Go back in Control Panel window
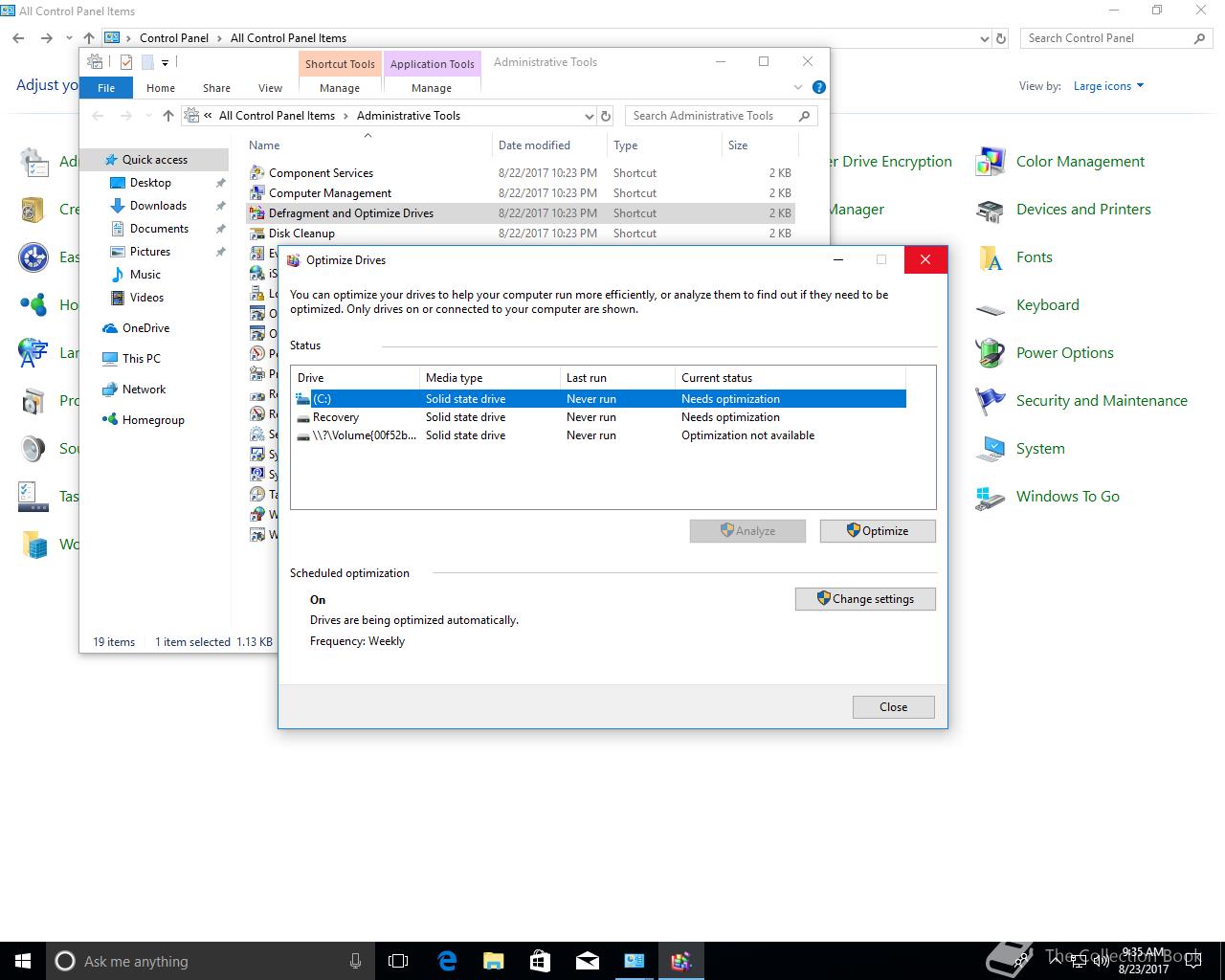This screenshot has width=1225, height=980. point(19,38)
